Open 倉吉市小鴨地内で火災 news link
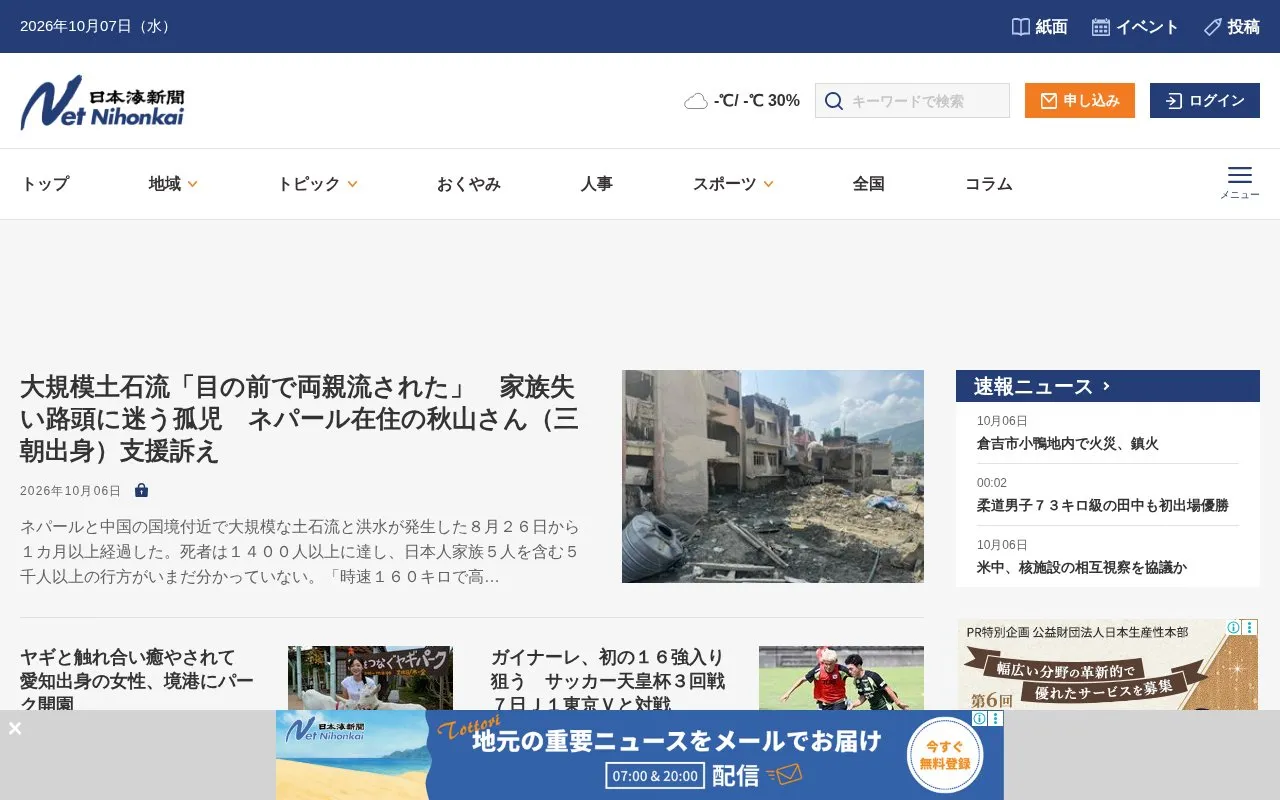 coord(1068,443)
